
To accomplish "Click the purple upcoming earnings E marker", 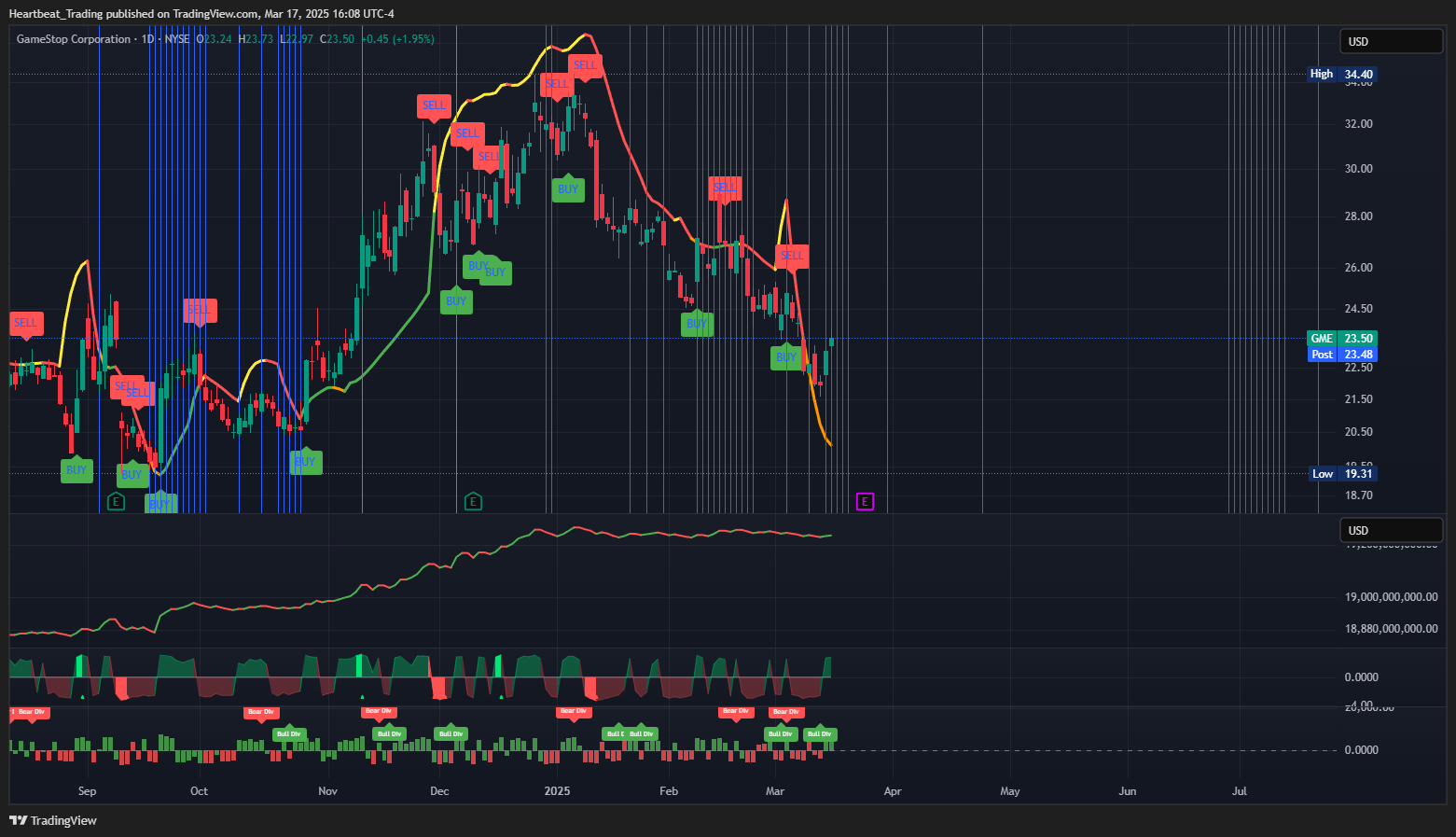I will point(865,502).
